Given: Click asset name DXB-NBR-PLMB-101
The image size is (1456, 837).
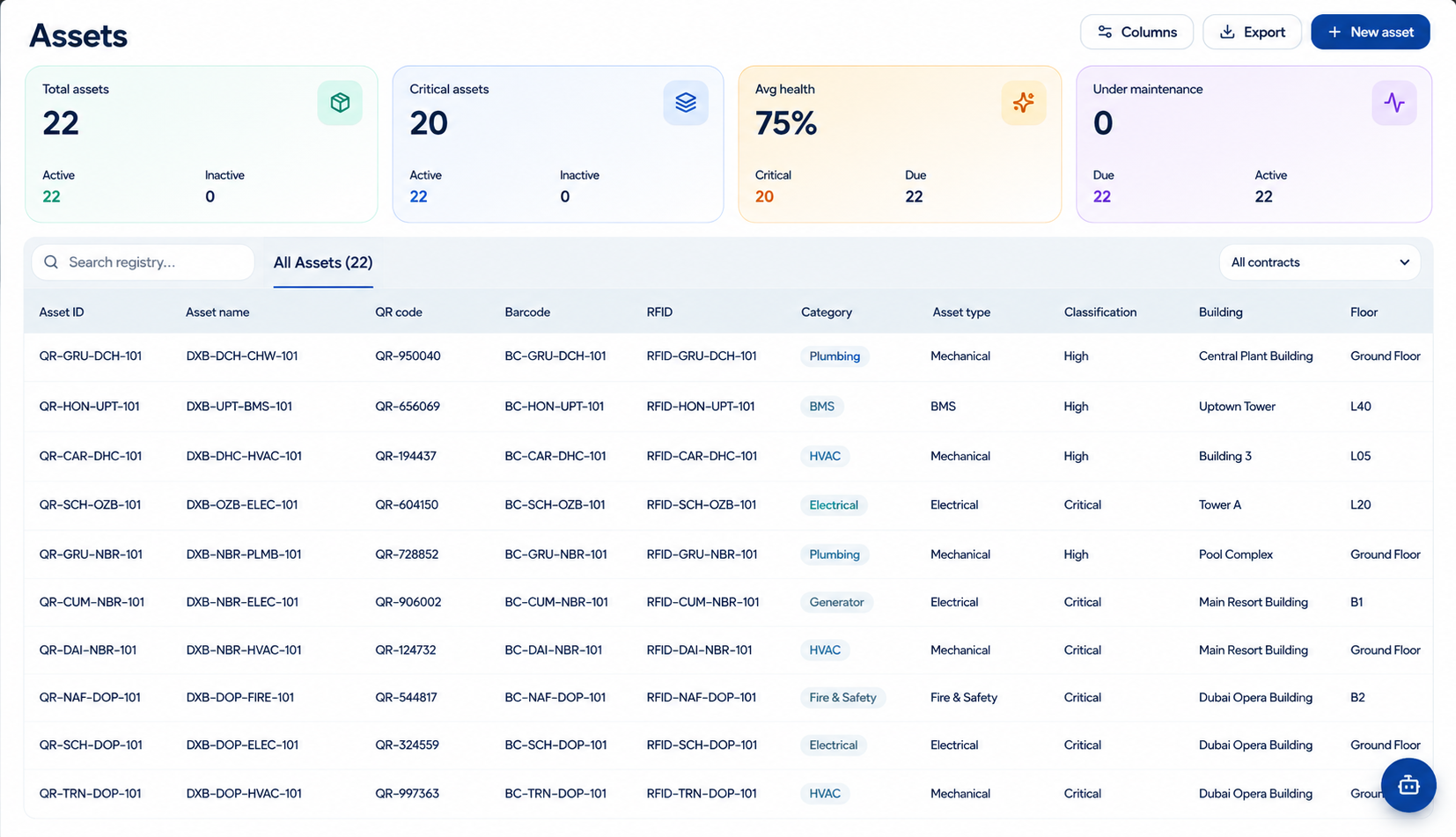Looking at the screenshot, I should [244, 554].
